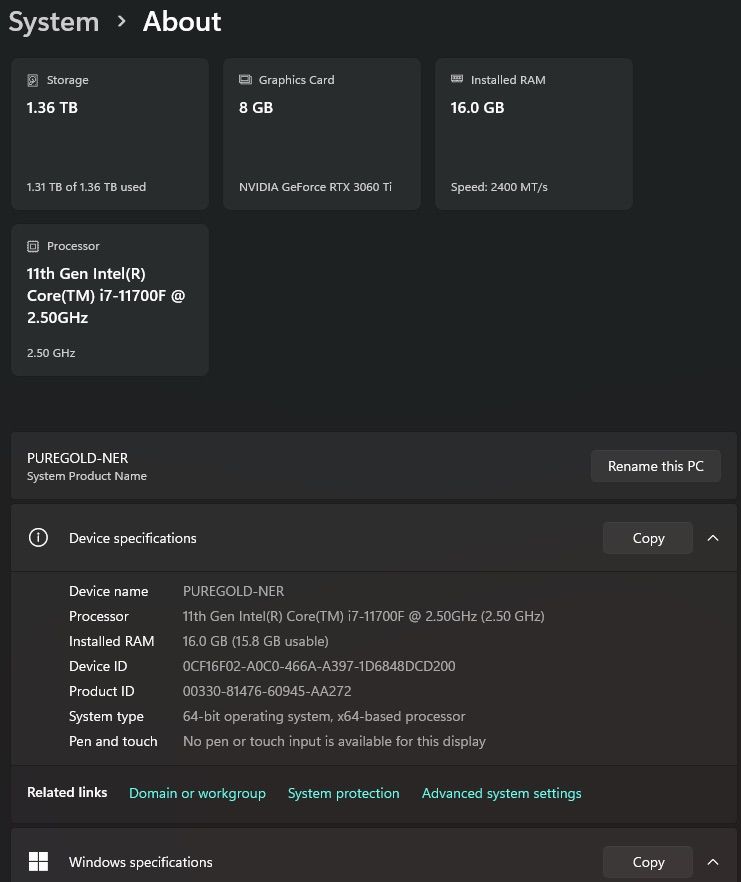The image size is (741, 882).
Task: Click the Storage disk icon
Action: coord(33,80)
